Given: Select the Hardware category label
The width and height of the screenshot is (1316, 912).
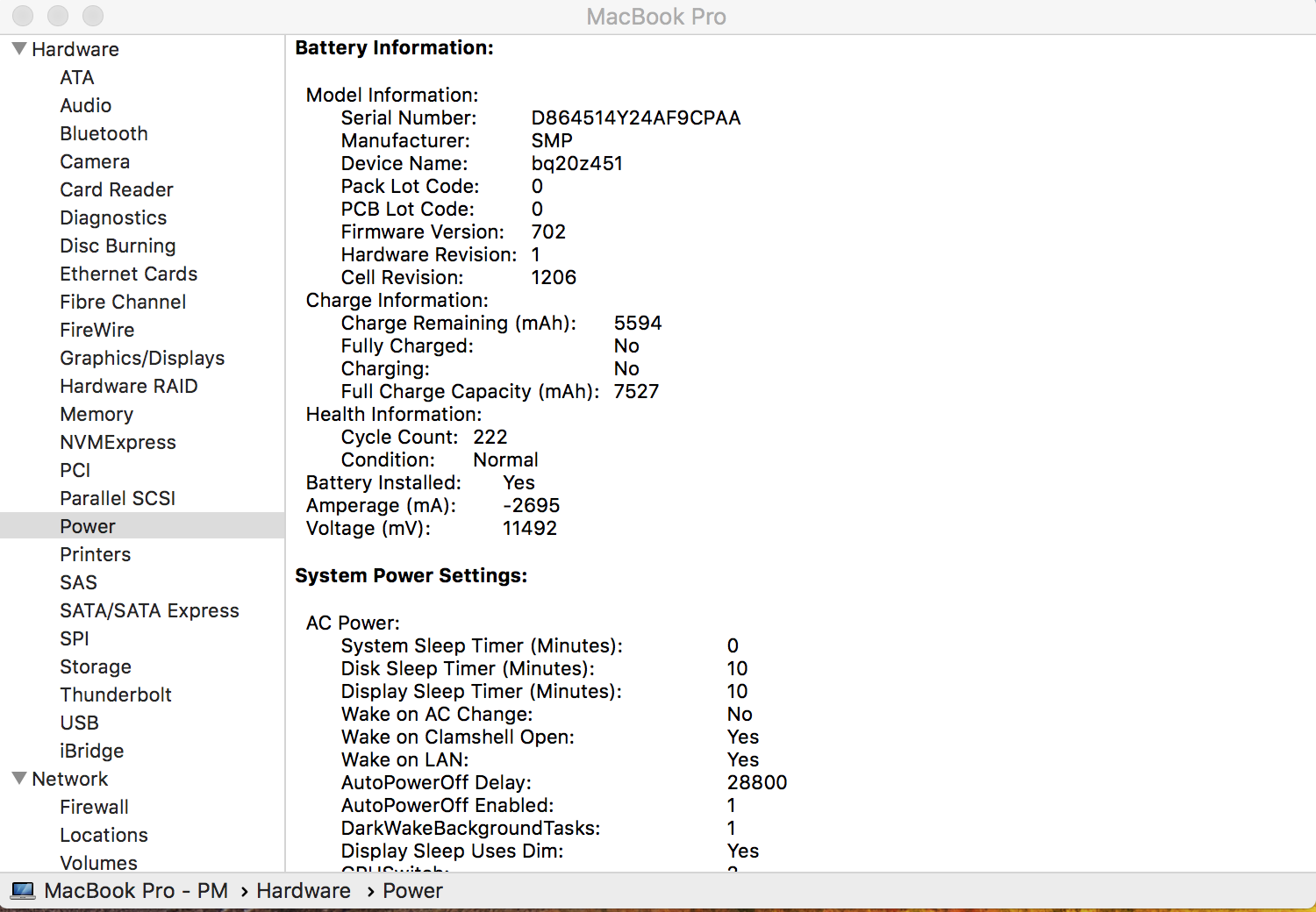Looking at the screenshot, I should tap(75, 49).
